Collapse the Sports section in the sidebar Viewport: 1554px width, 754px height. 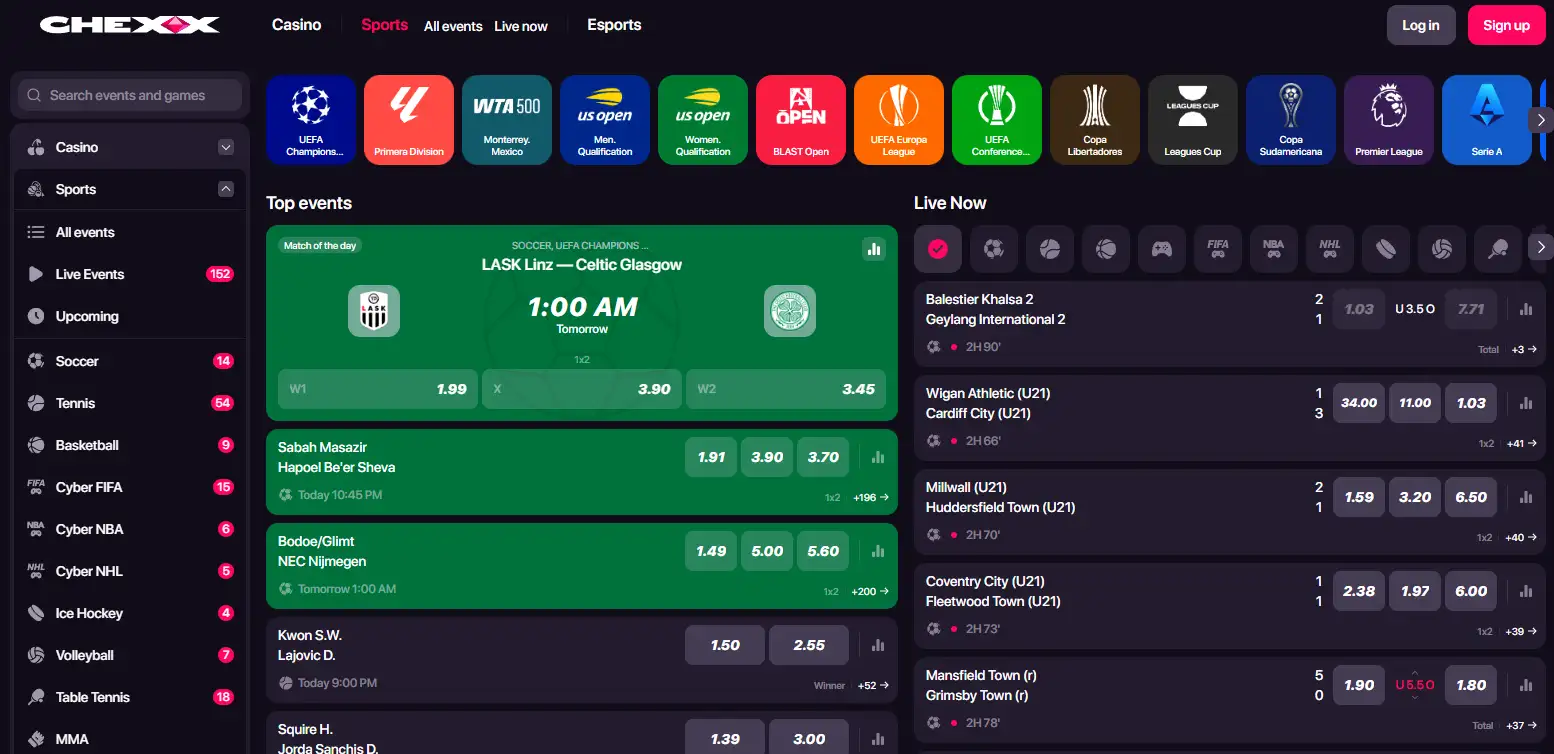(x=225, y=189)
